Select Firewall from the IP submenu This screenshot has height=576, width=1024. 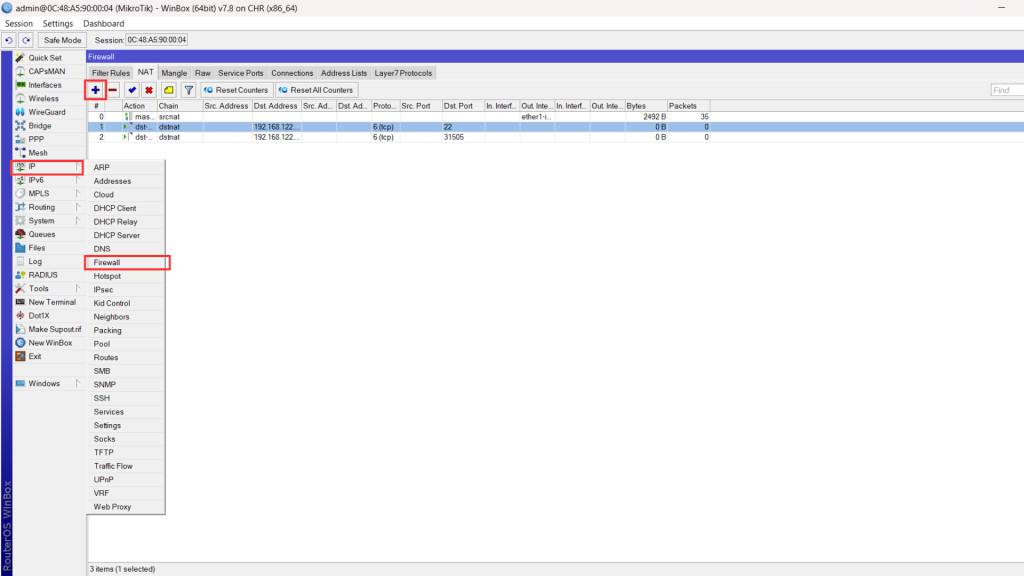pos(107,262)
